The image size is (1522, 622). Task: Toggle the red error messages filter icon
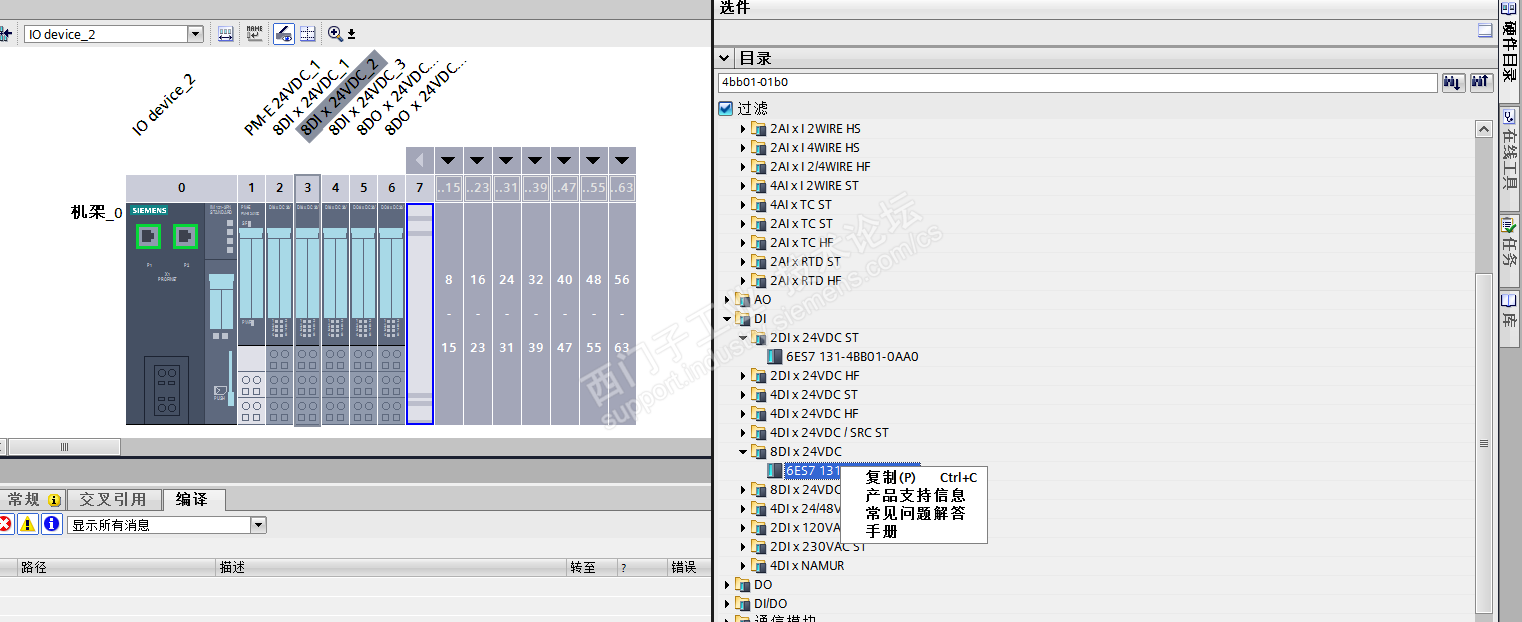tap(5, 524)
